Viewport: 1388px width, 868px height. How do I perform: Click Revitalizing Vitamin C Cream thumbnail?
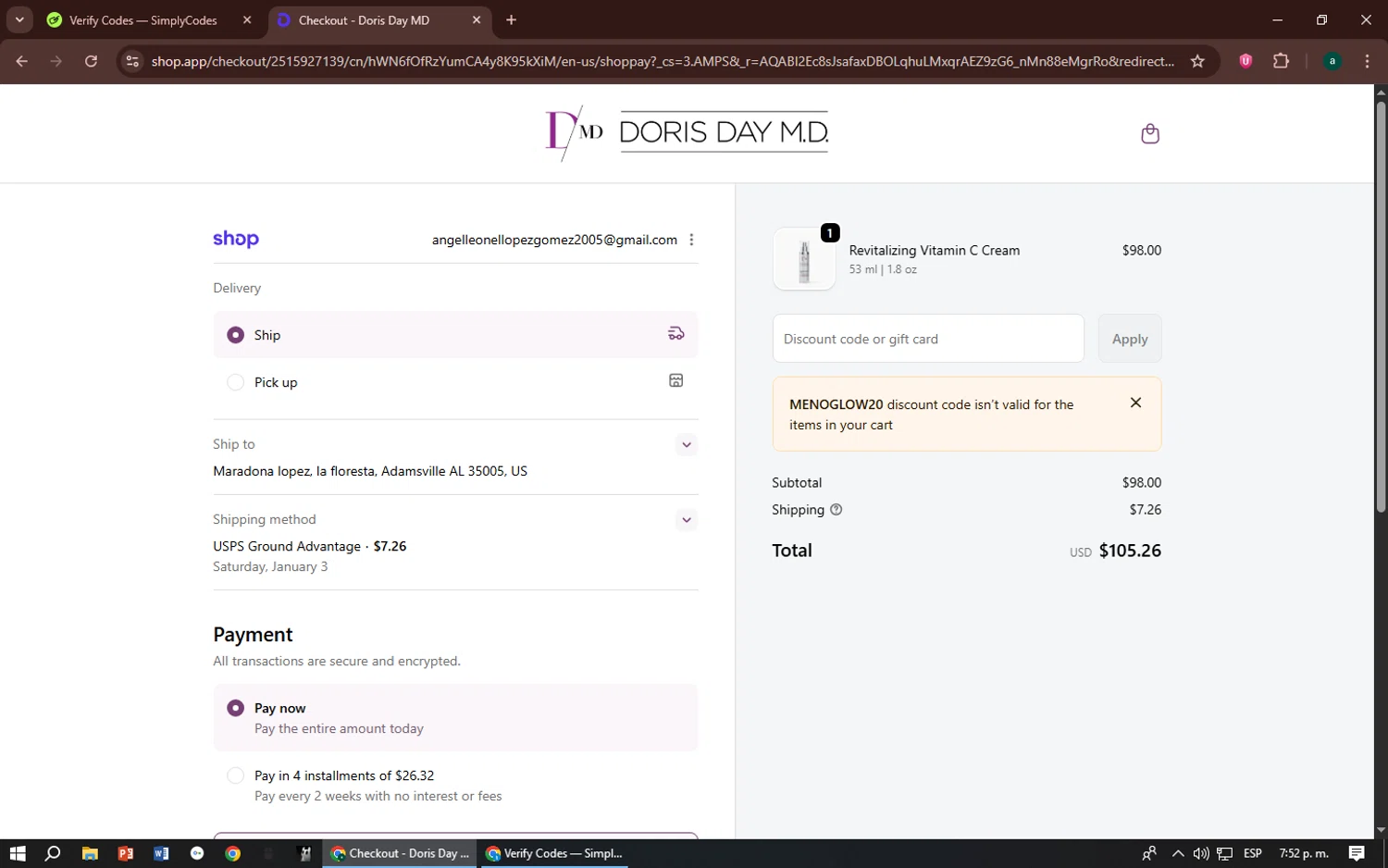click(x=804, y=260)
